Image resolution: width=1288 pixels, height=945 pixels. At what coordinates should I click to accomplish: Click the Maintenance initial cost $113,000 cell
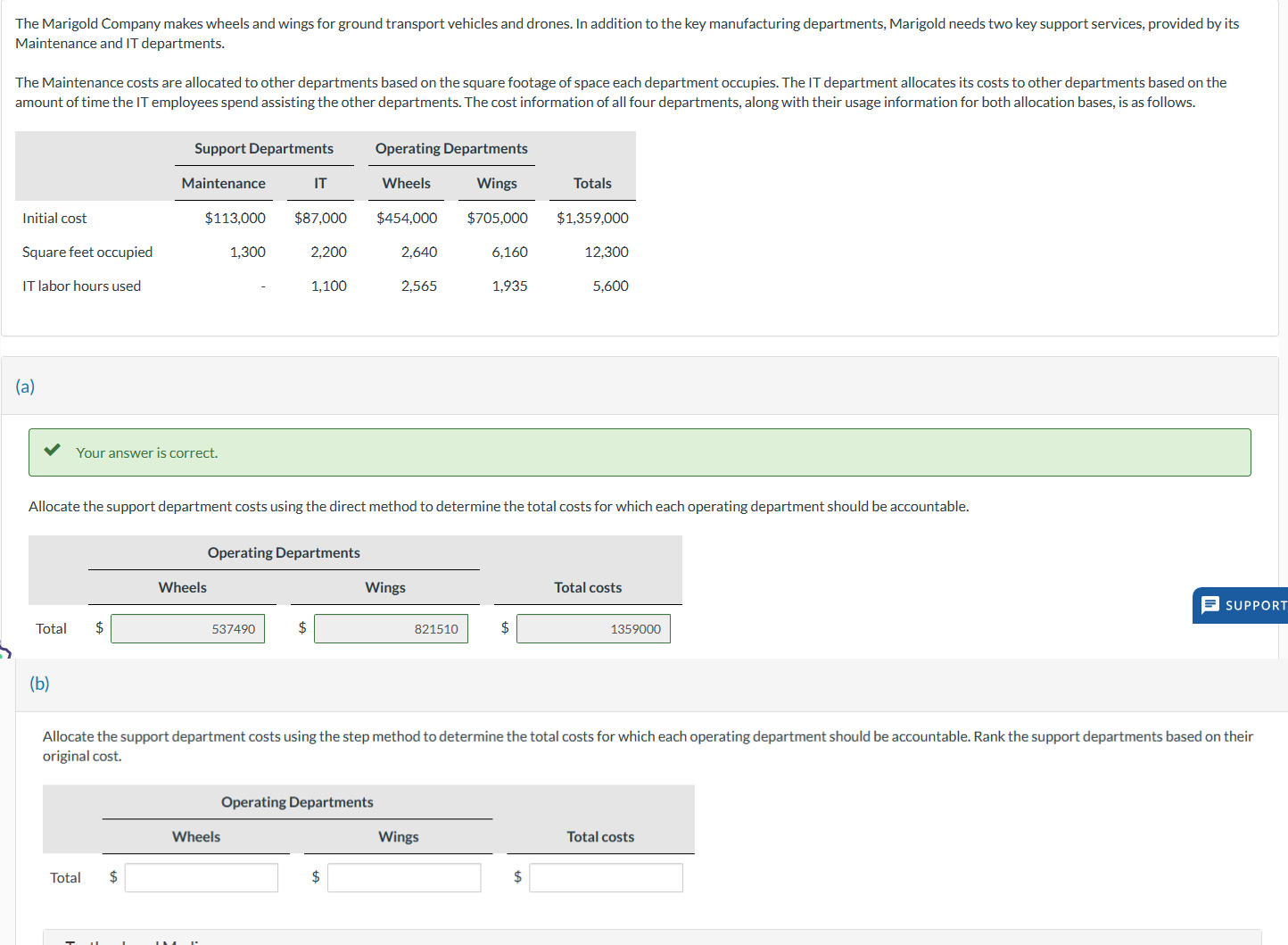pyautogui.click(x=235, y=218)
